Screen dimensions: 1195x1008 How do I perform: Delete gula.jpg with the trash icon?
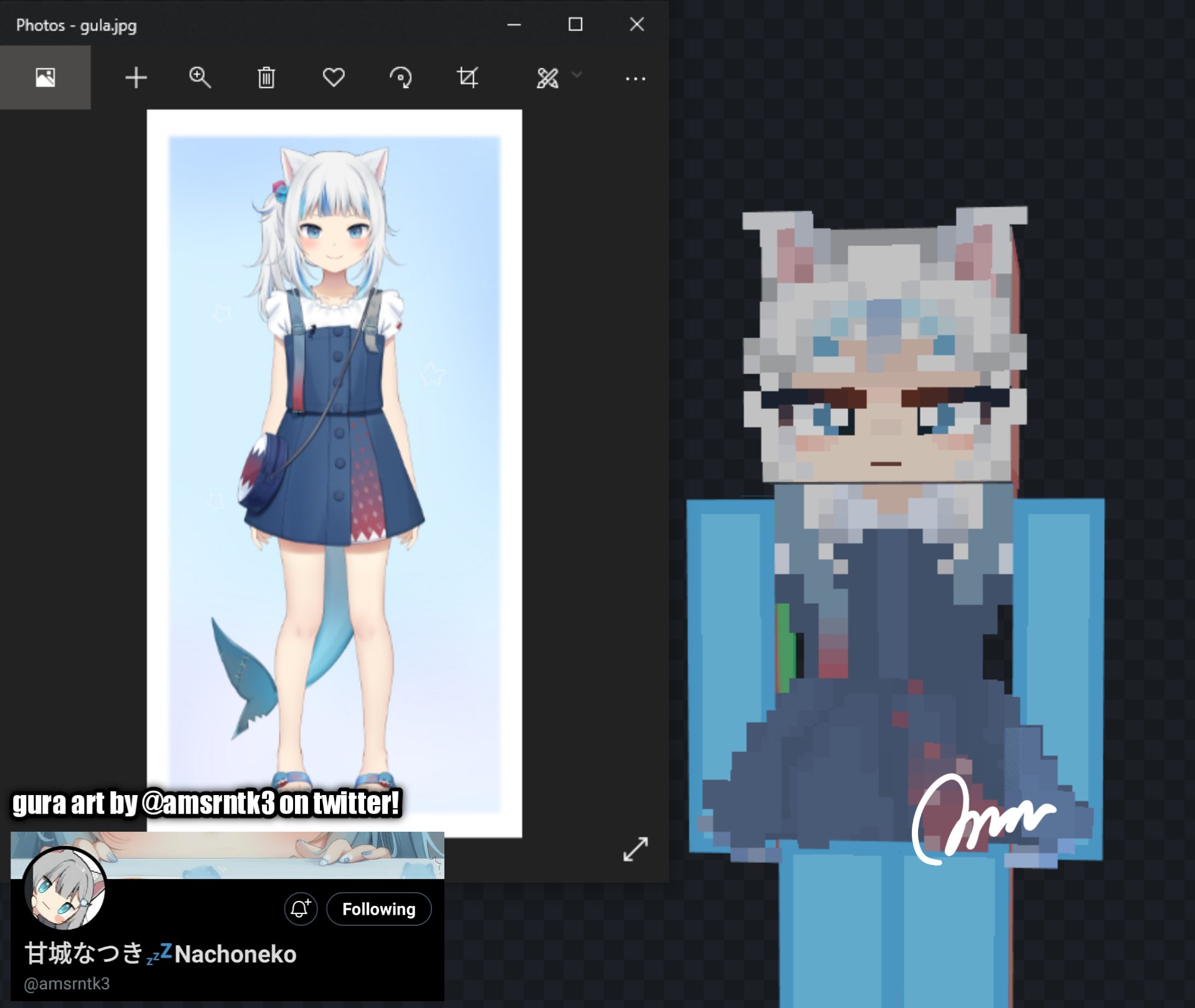click(x=266, y=78)
